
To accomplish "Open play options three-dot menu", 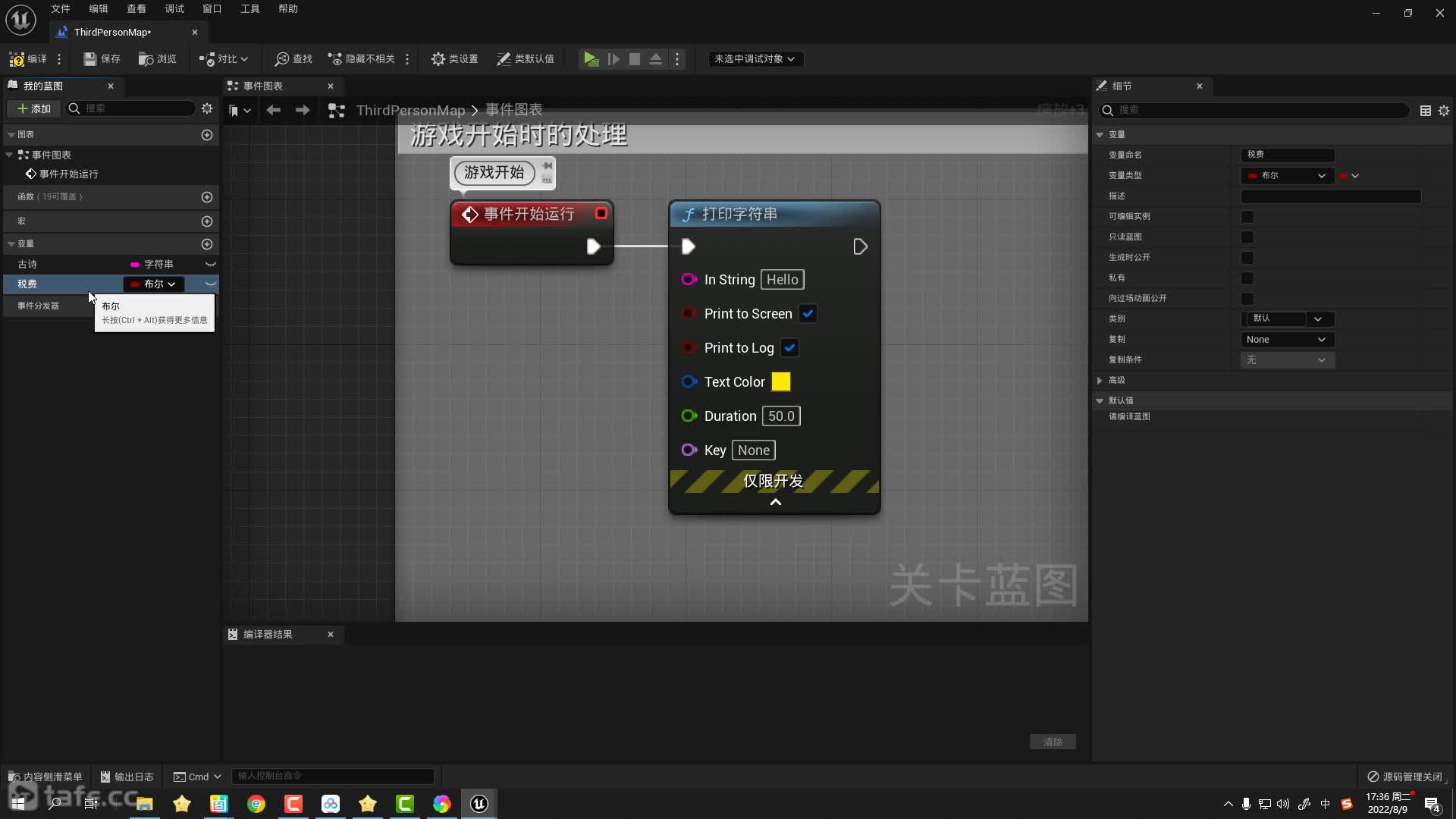I will pos(677,59).
